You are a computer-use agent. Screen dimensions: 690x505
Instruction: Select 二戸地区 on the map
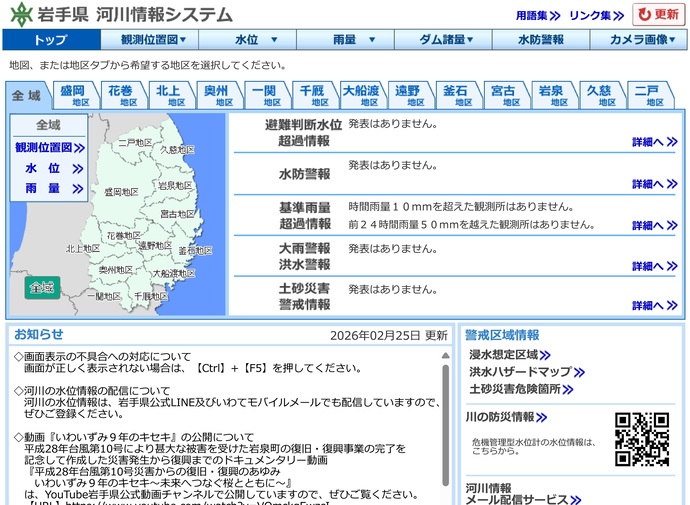click(x=135, y=143)
